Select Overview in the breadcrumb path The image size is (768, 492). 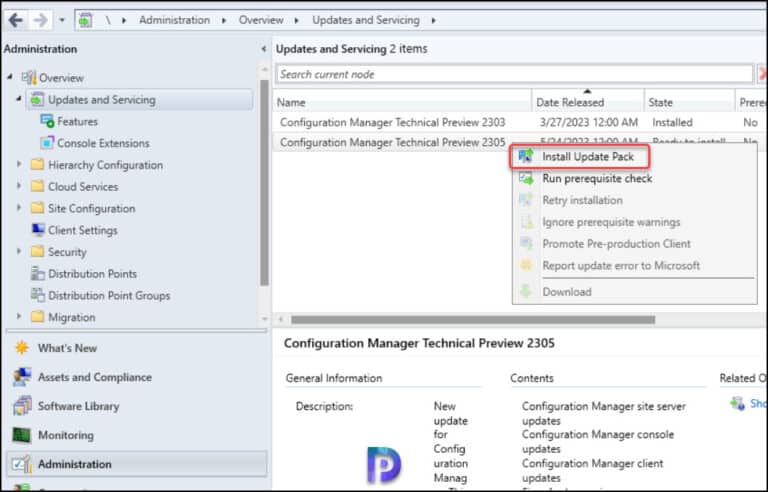[x=261, y=20]
